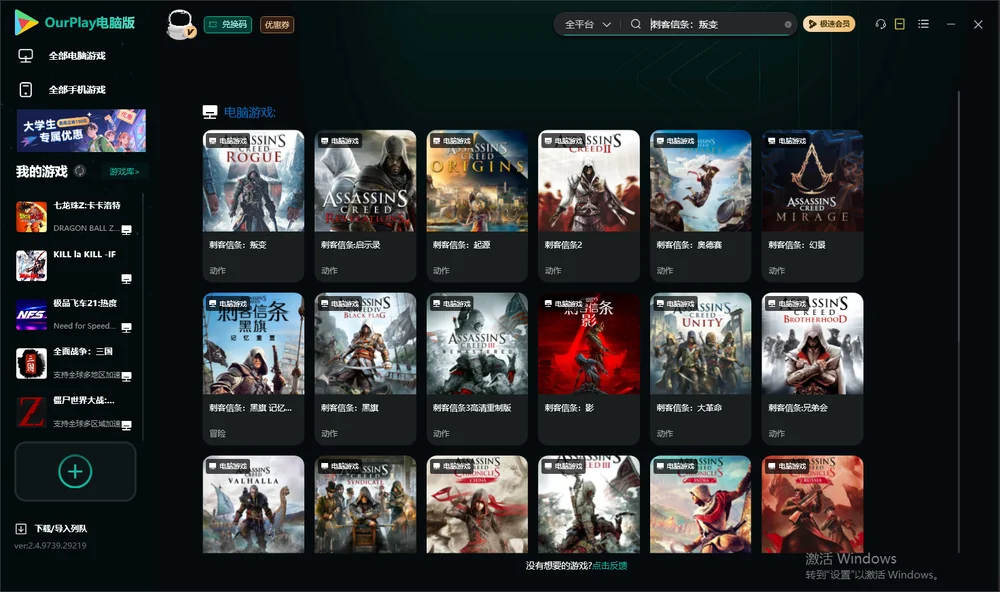
Task: Click the 刺客信条3高清重制版 title
Action: 472,408
